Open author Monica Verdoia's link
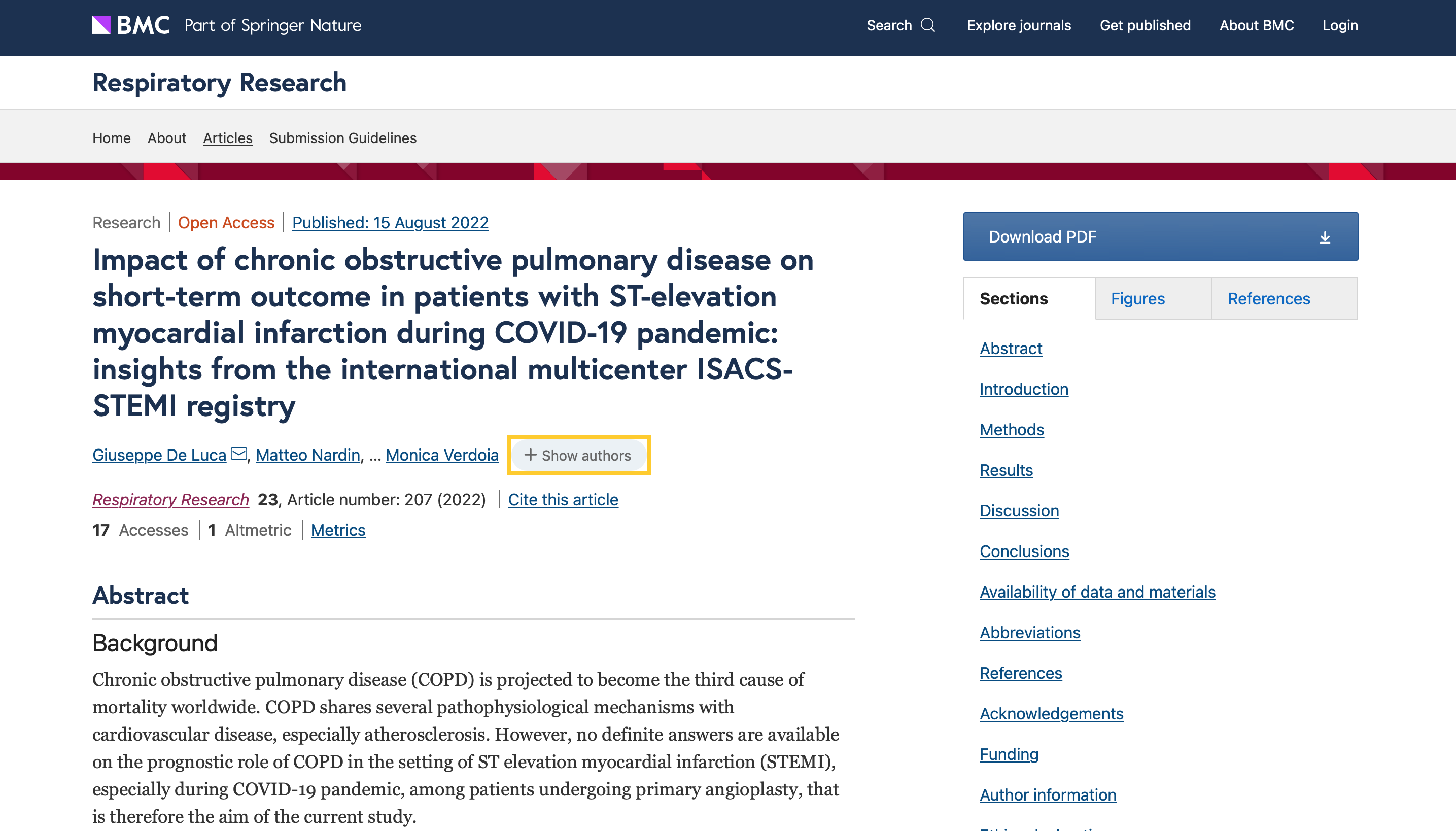The width and height of the screenshot is (1456, 831). [x=442, y=455]
